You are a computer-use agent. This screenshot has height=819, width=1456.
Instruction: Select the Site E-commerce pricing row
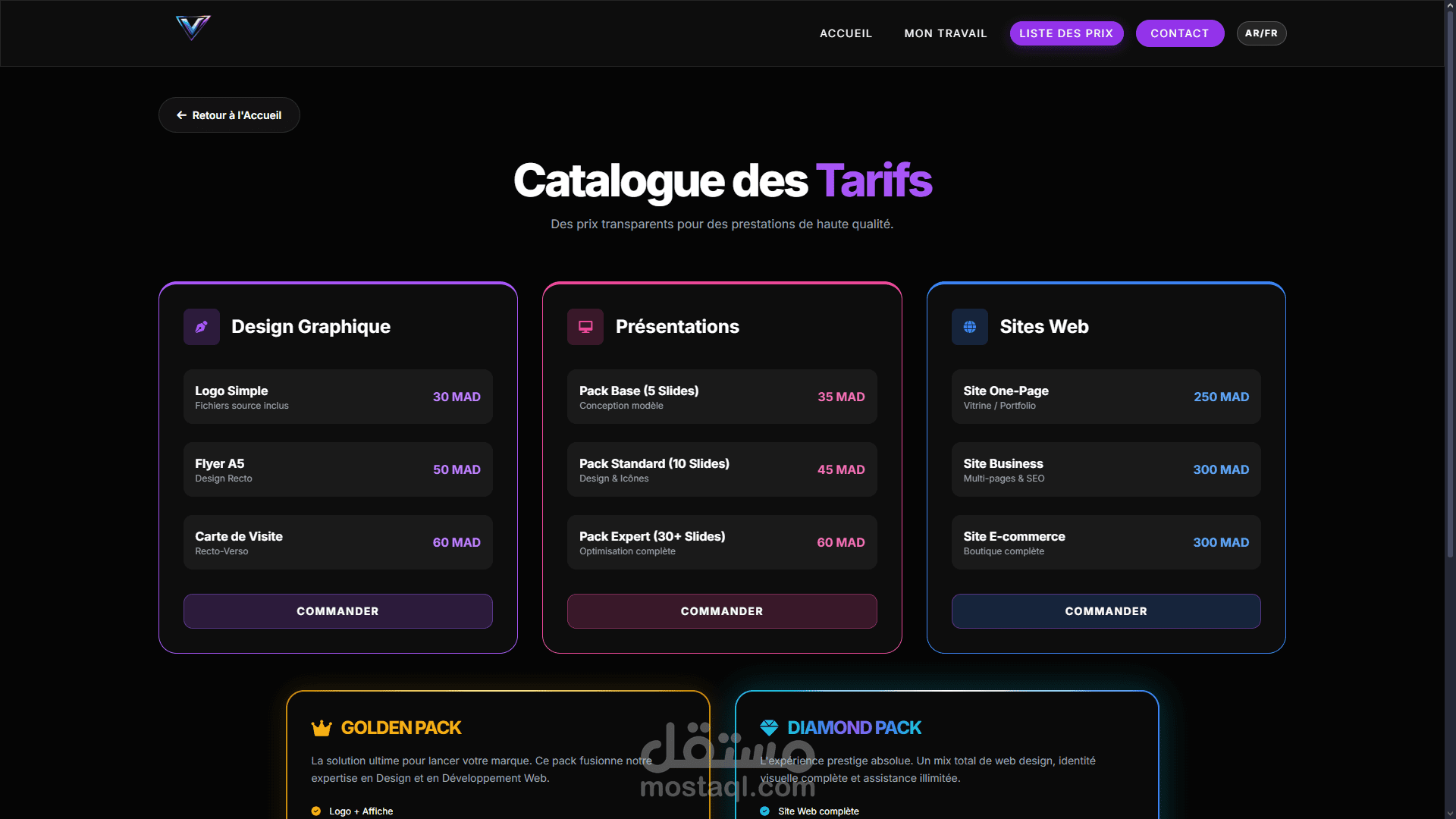[x=1106, y=542]
